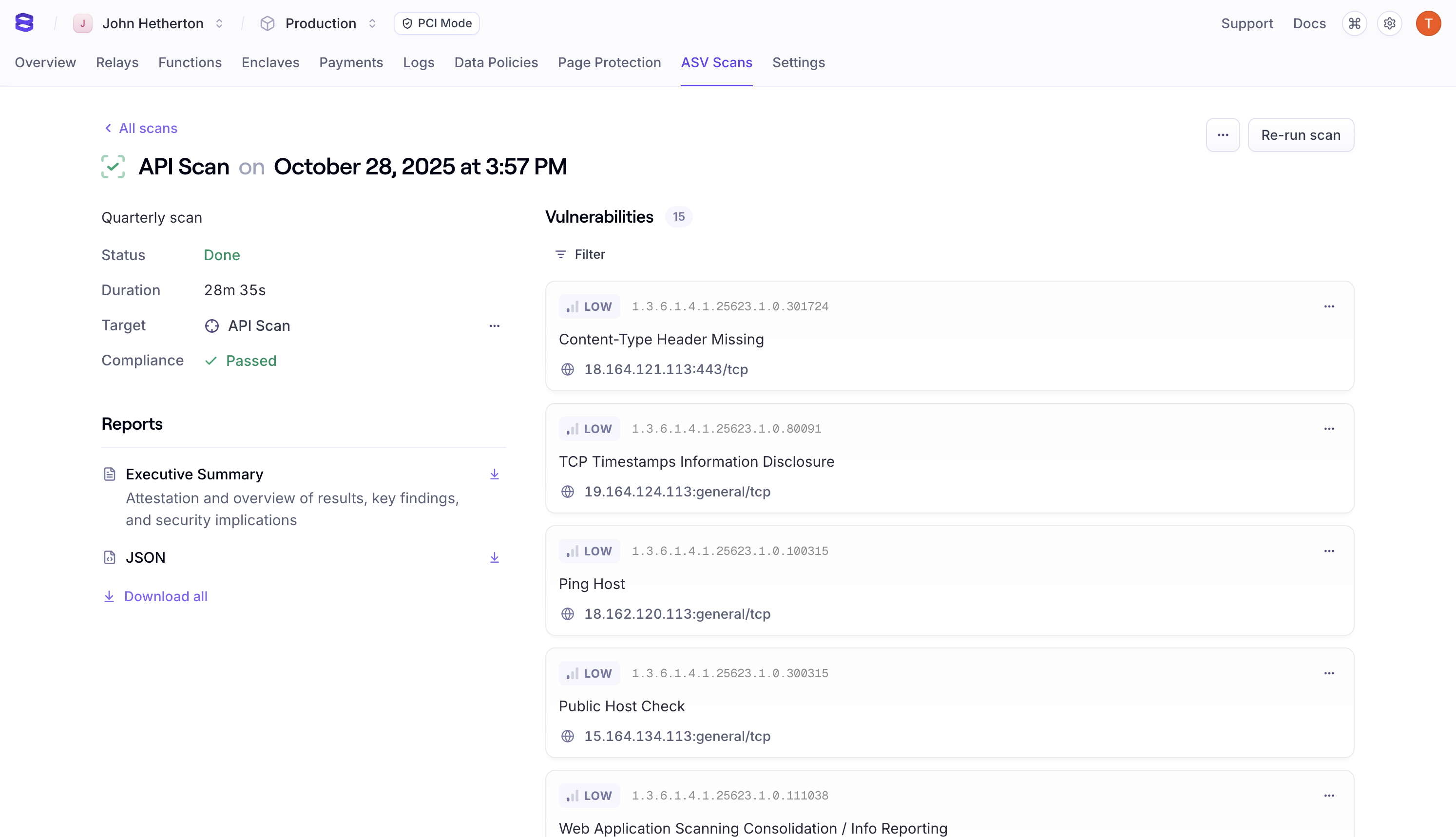Download the Executive Summary report

click(494, 474)
